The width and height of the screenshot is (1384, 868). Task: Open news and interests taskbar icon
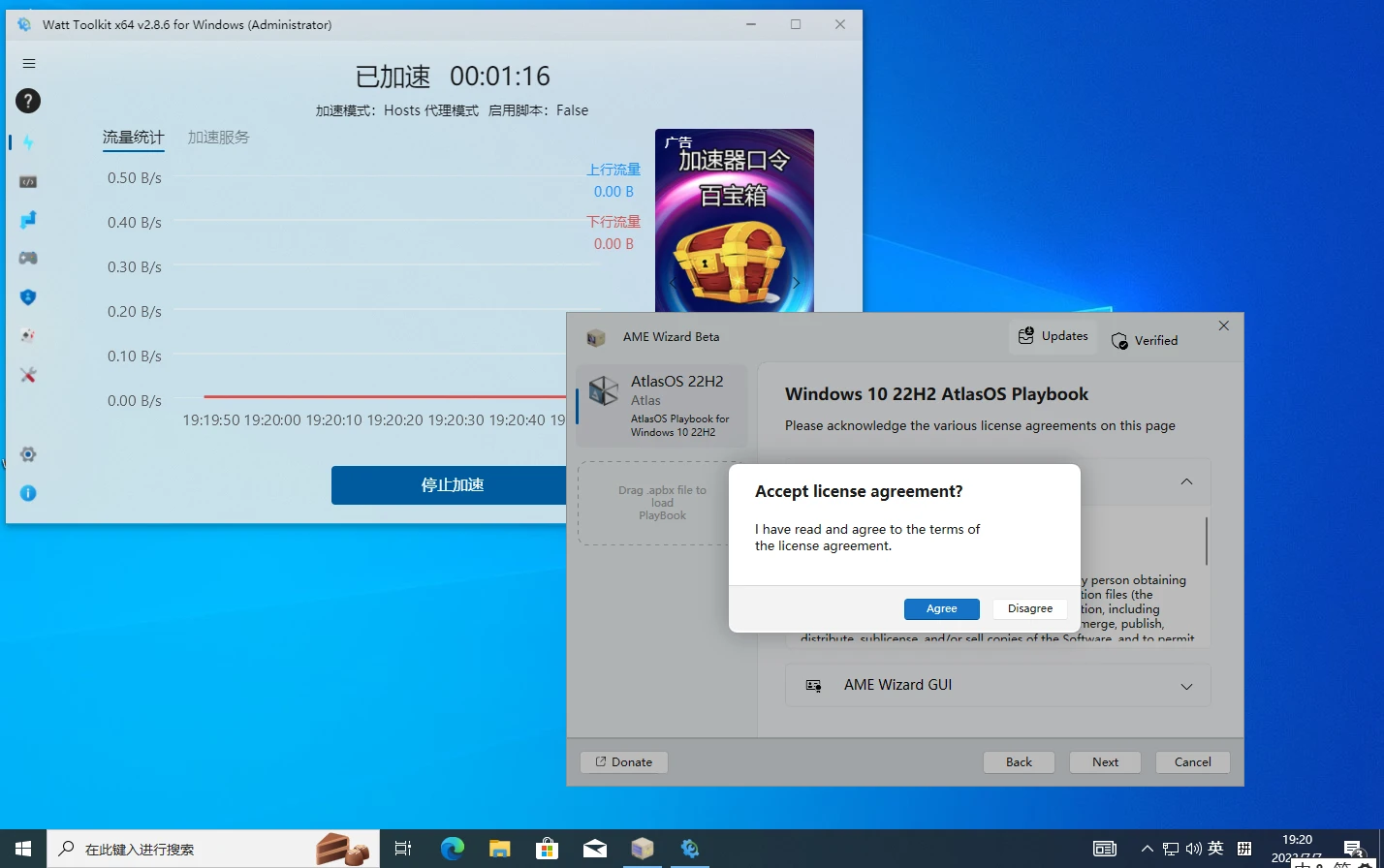[1104, 849]
